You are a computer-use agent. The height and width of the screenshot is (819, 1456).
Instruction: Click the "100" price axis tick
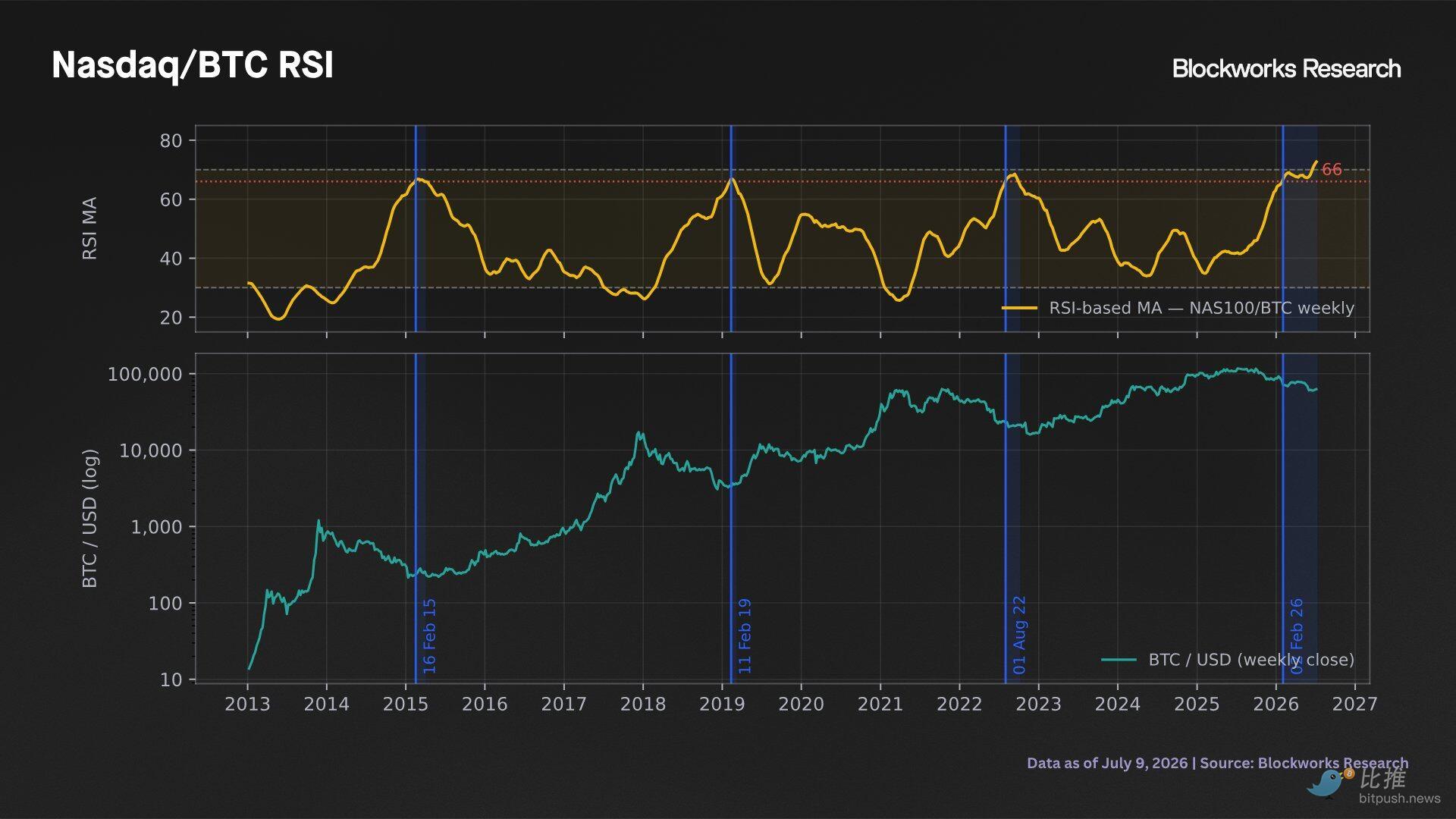(166, 604)
